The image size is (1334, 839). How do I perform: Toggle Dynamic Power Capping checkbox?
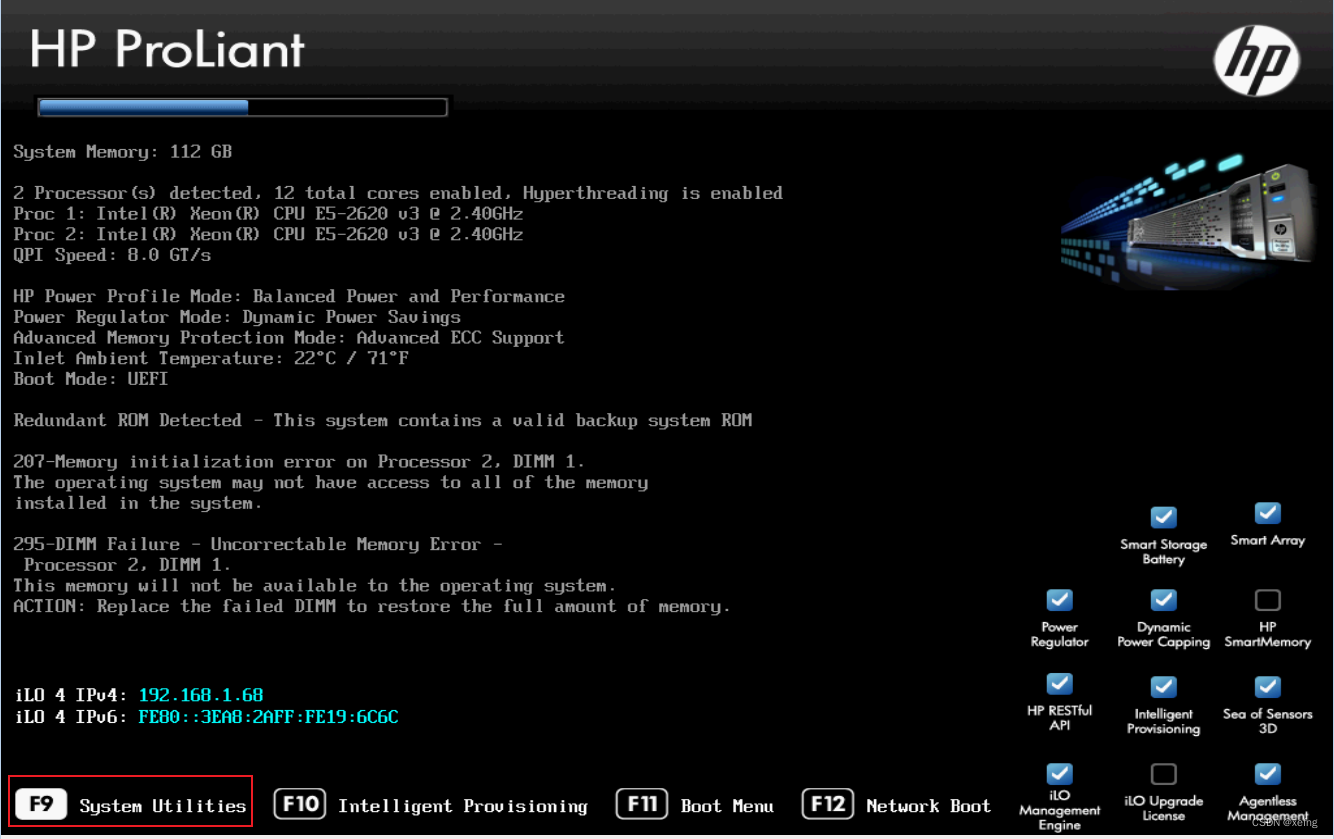coord(1163,600)
